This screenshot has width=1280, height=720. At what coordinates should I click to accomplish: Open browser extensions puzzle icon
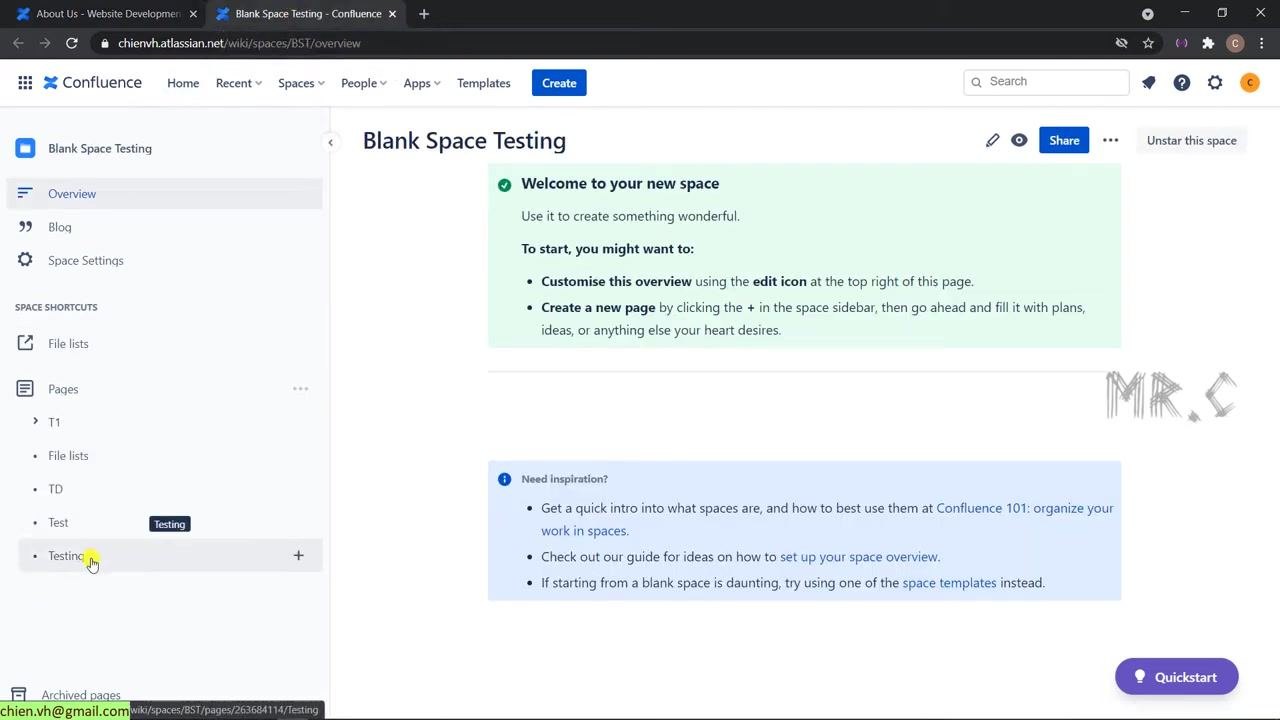pos(1208,43)
